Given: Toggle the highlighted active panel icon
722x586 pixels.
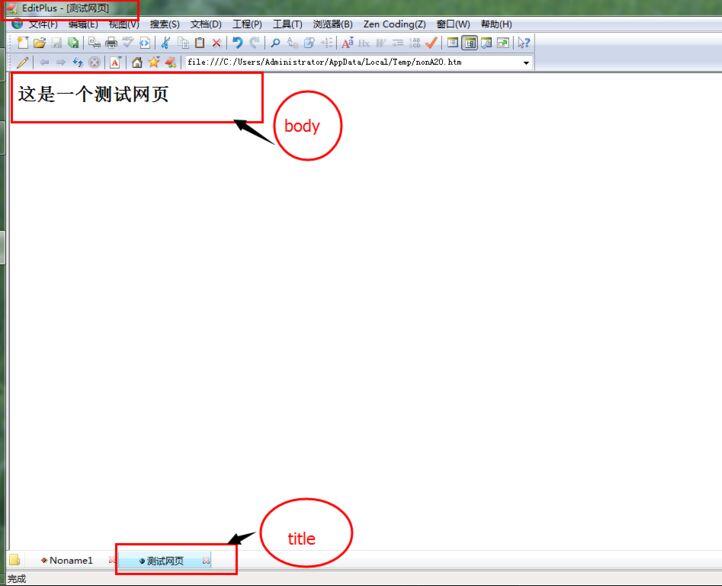Looking at the screenshot, I should (x=470, y=43).
